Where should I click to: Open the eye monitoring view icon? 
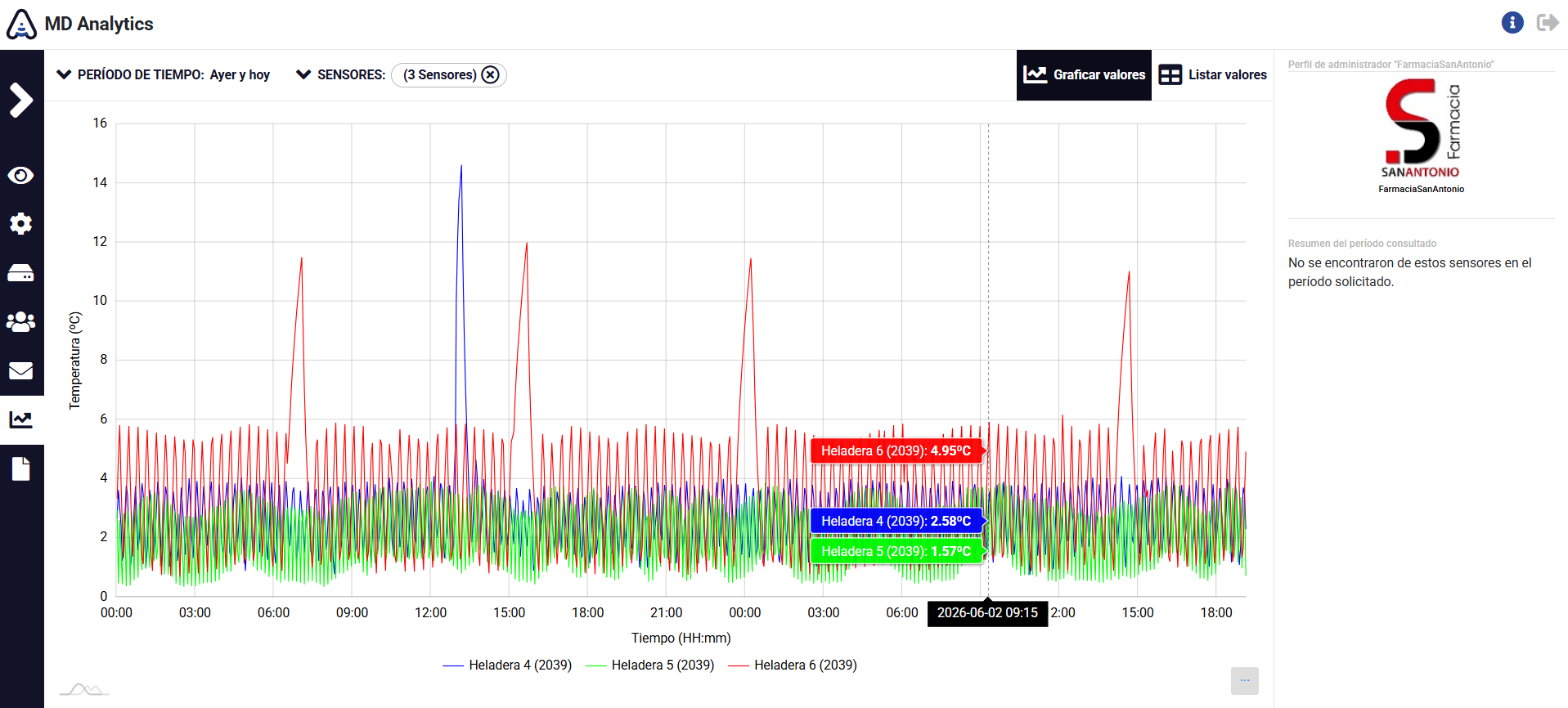click(21, 175)
